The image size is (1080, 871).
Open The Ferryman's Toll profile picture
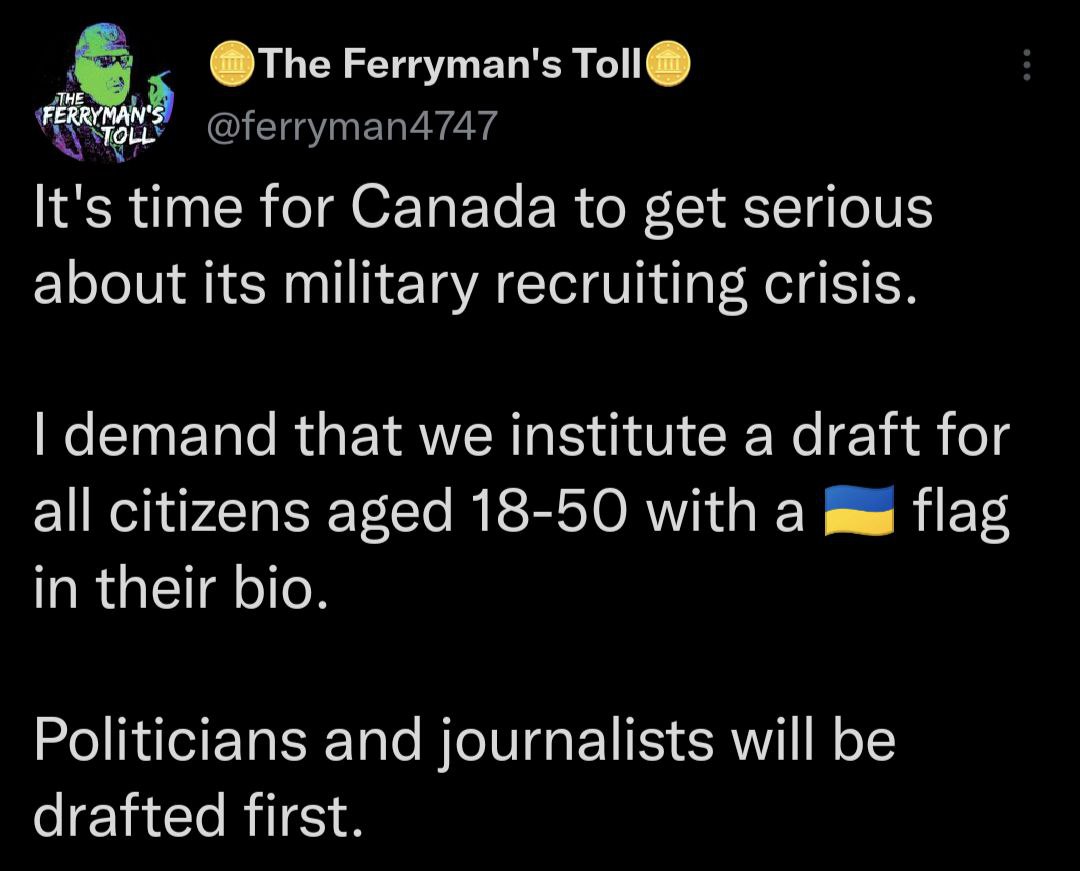[x=103, y=92]
